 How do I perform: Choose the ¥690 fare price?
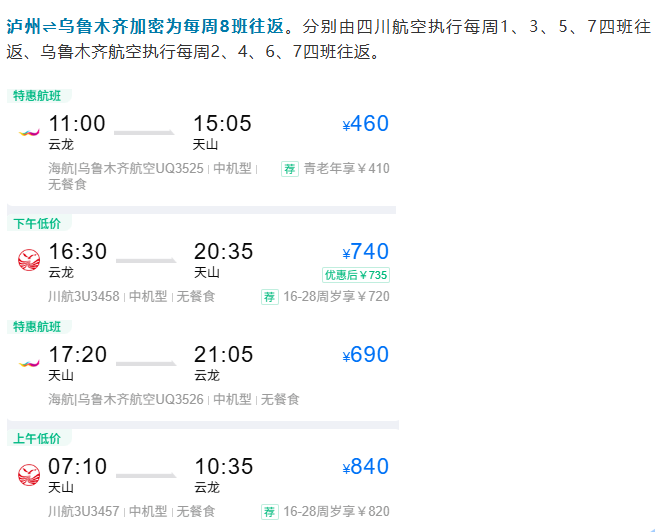point(365,355)
